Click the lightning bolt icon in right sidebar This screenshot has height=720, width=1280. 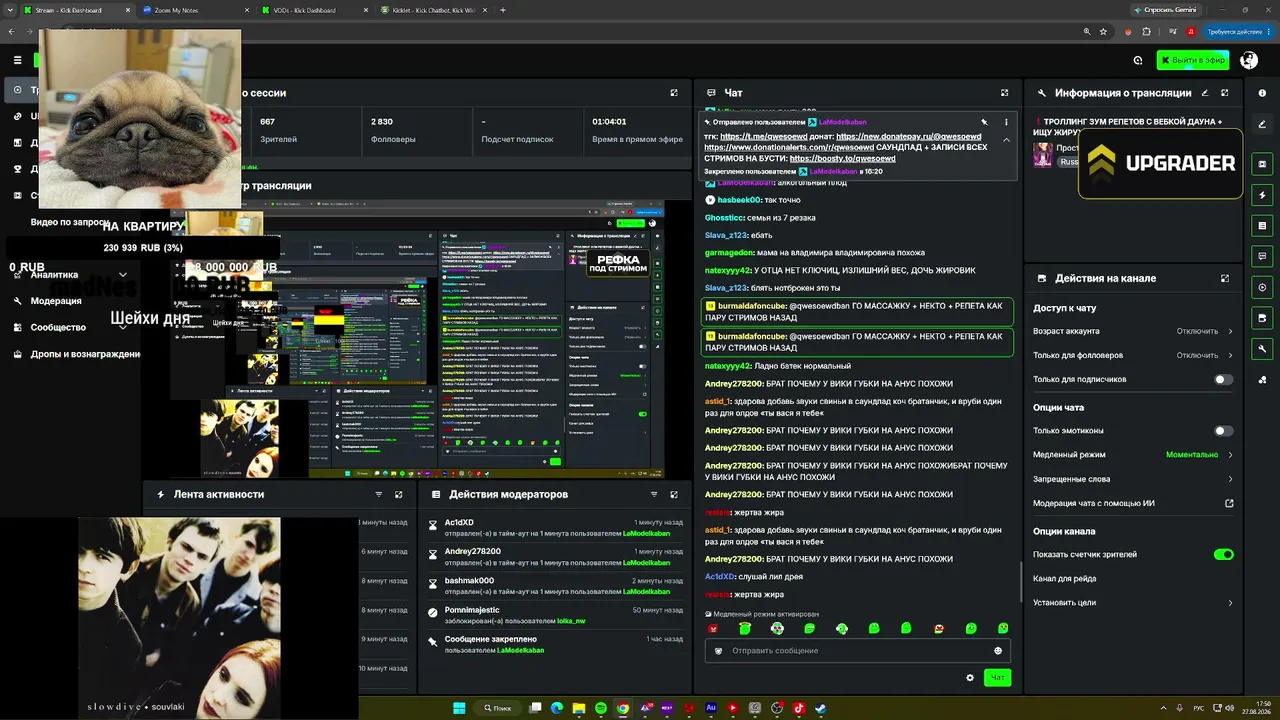click(1262, 195)
